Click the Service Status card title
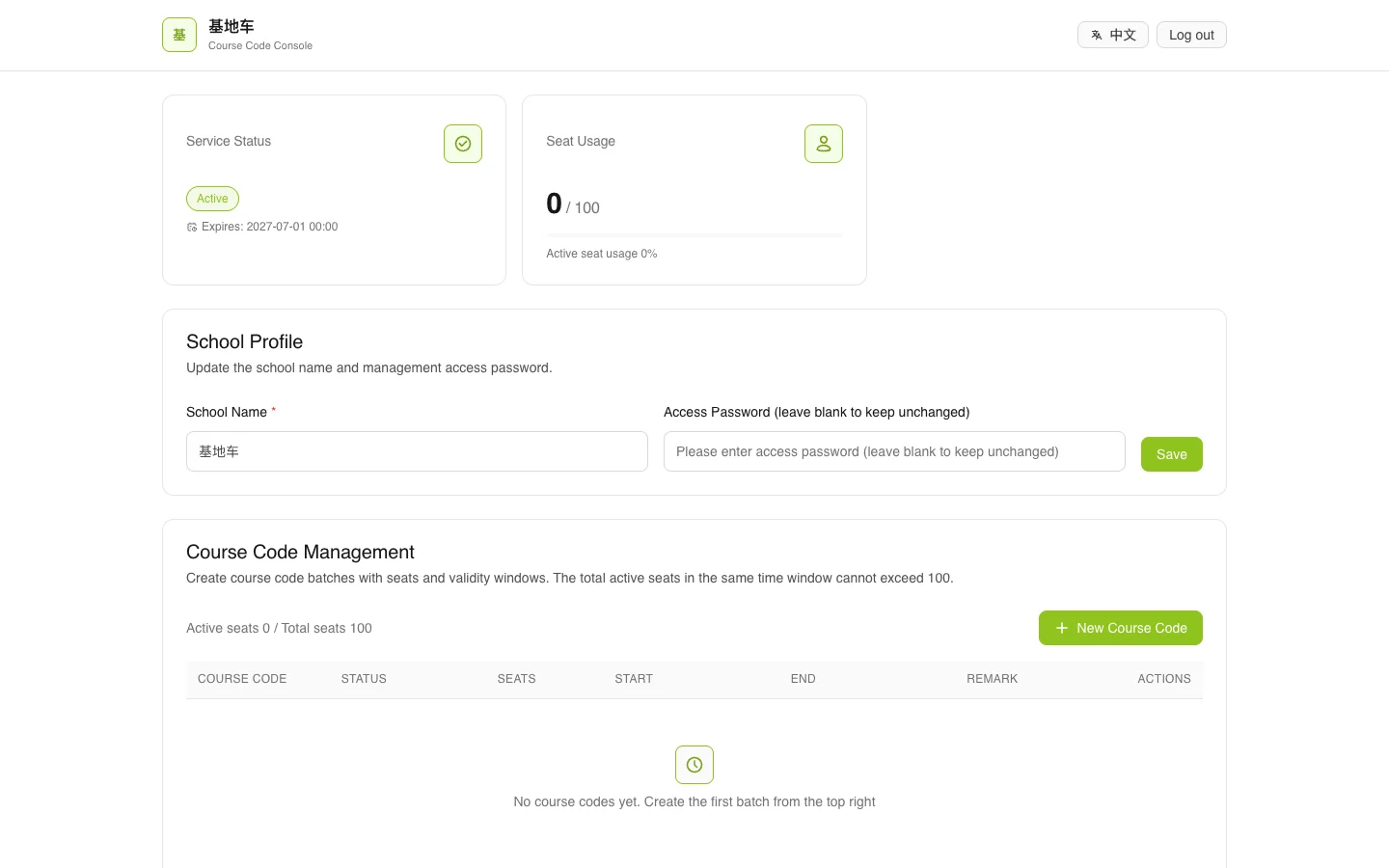This screenshot has width=1389, height=868. pyautogui.click(x=229, y=141)
